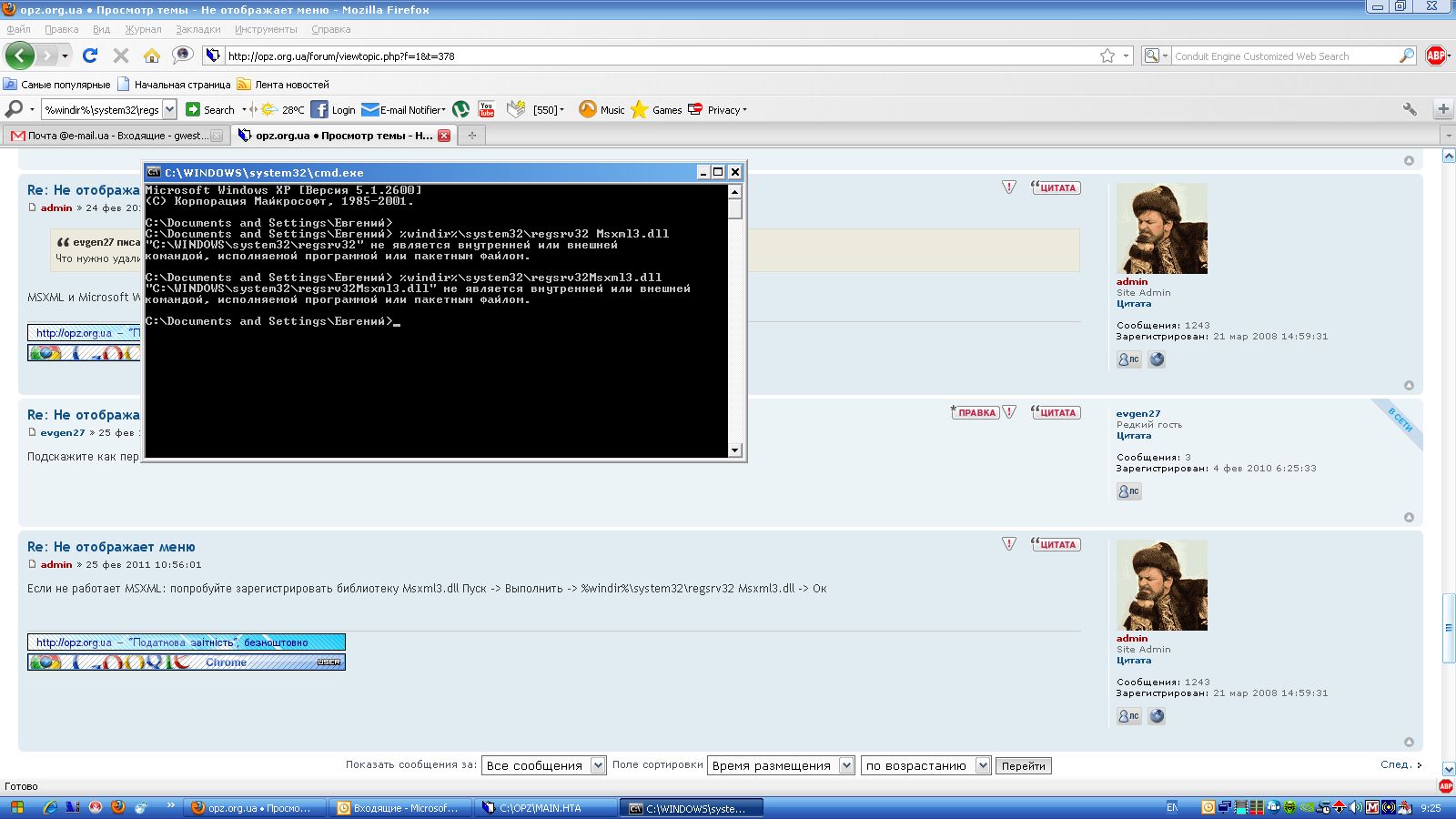The width and height of the screenshot is (1456, 819).
Task: Click Conduit toolbar Search button
Action: [211, 109]
